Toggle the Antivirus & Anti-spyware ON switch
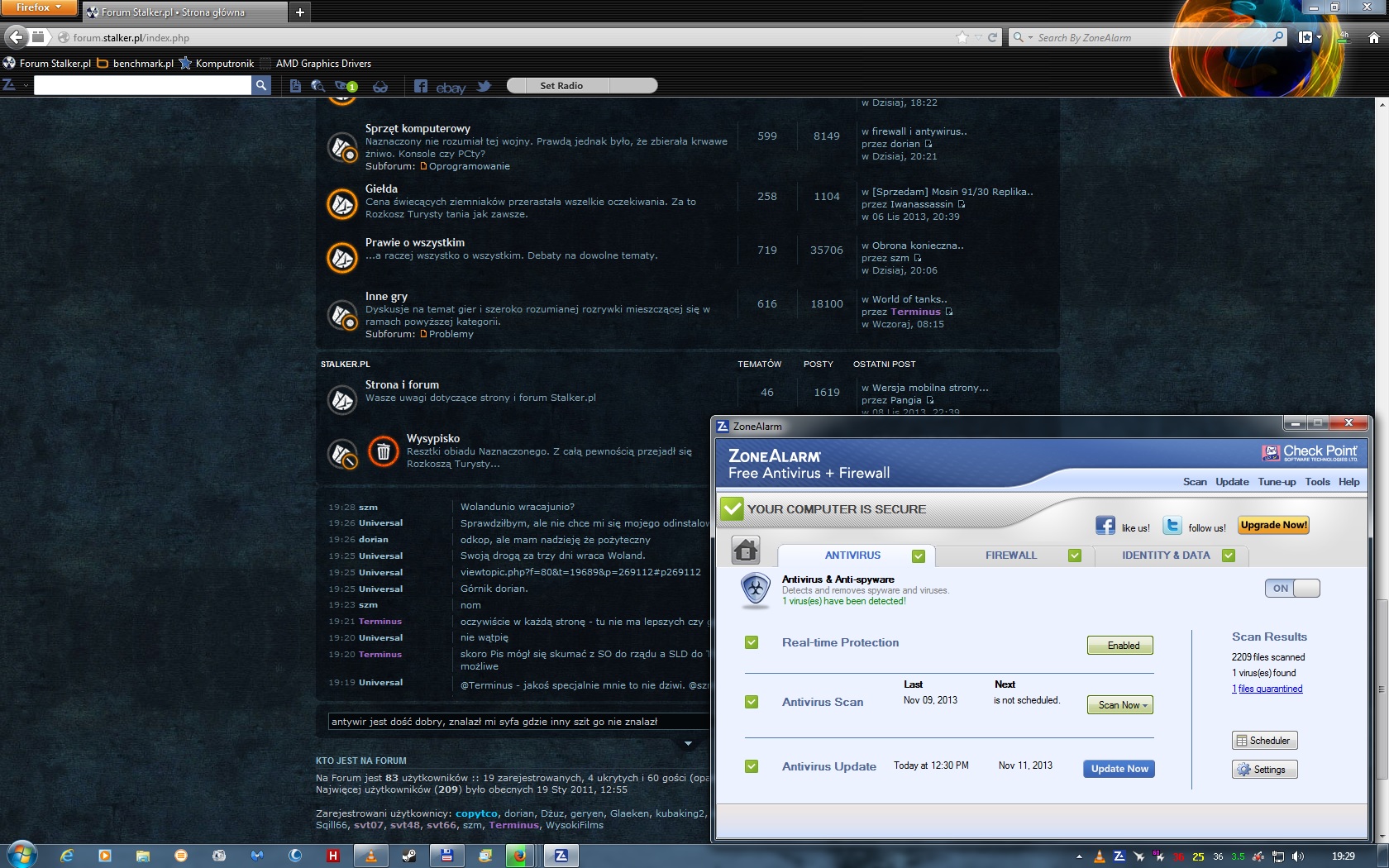 click(x=1292, y=588)
